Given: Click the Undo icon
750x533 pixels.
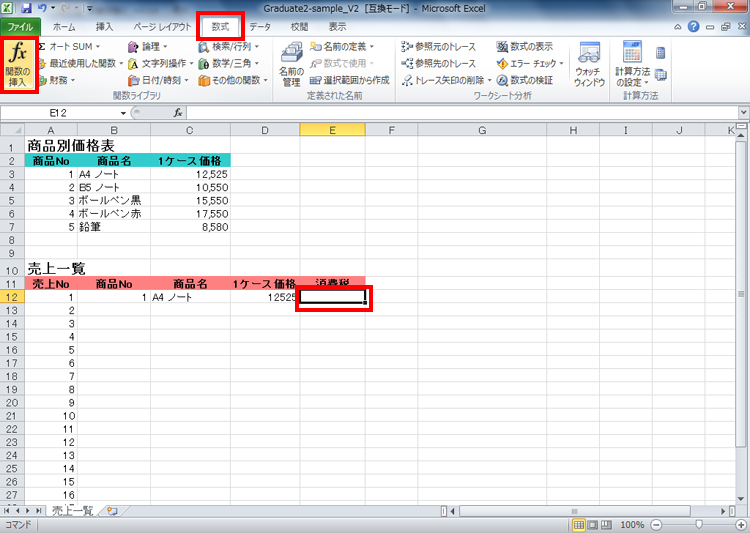Looking at the screenshot, I should pos(42,8).
